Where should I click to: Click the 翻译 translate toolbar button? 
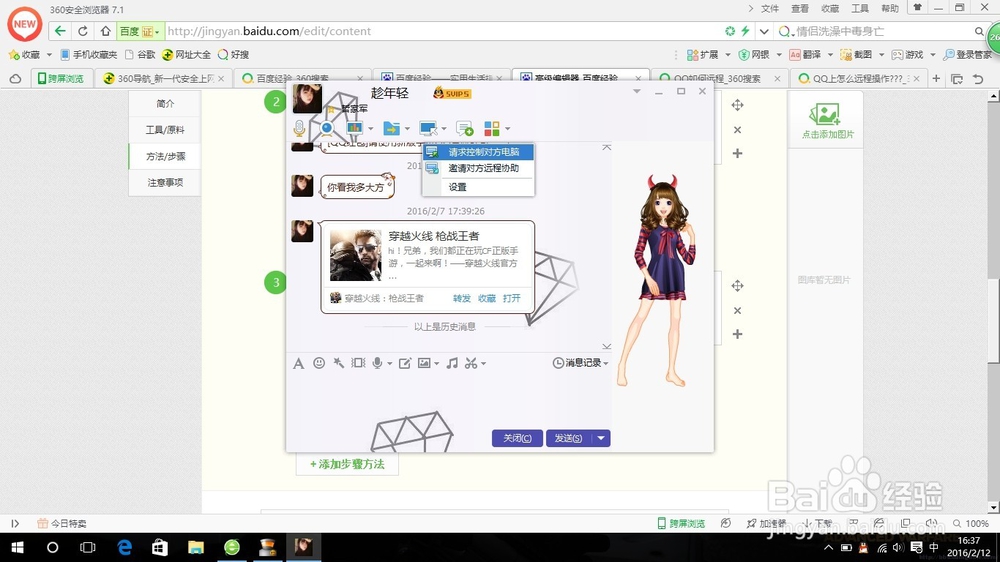tap(805, 55)
